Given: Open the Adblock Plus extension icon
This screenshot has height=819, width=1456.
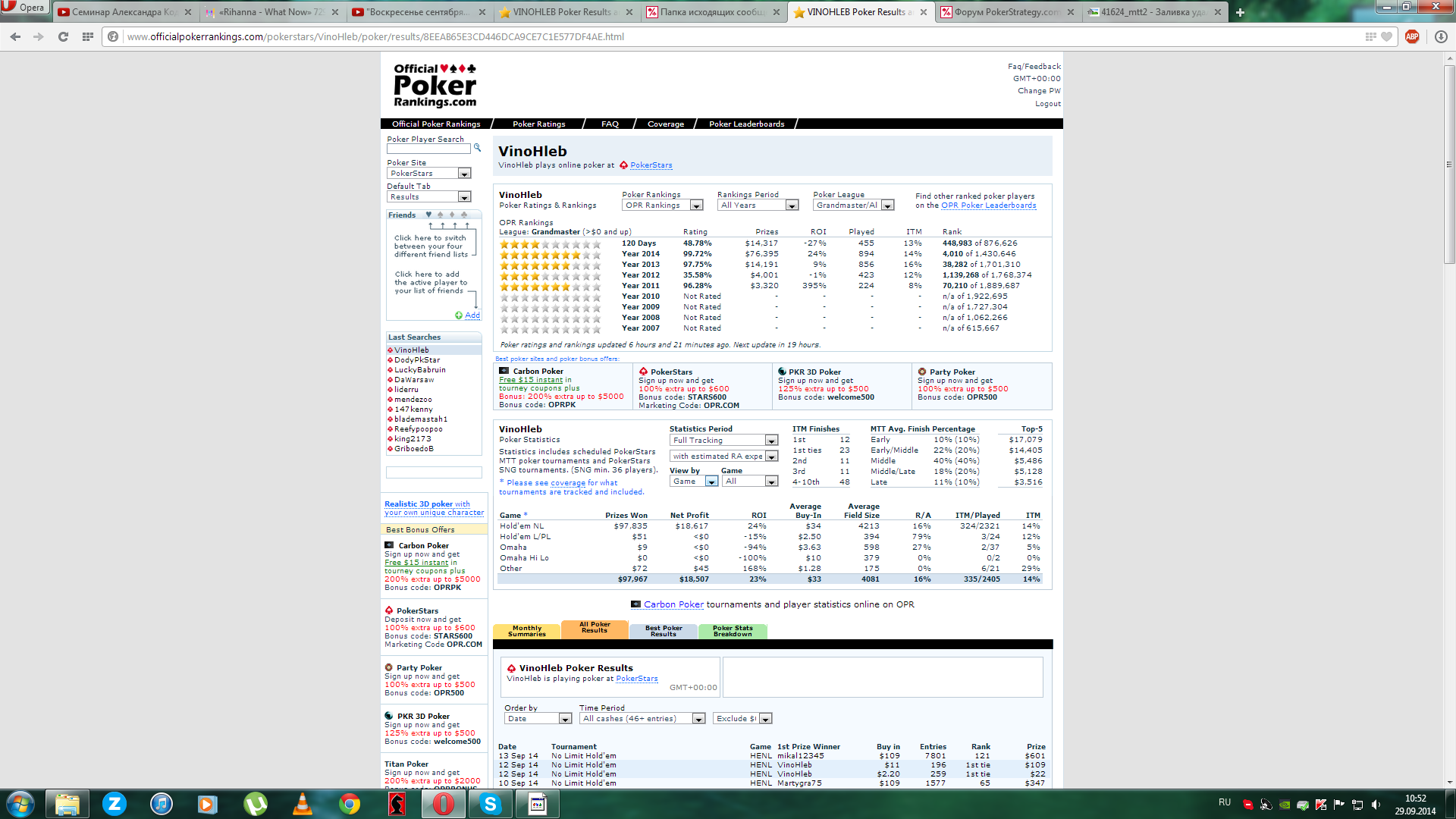Looking at the screenshot, I should click(x=1412, y=36).
